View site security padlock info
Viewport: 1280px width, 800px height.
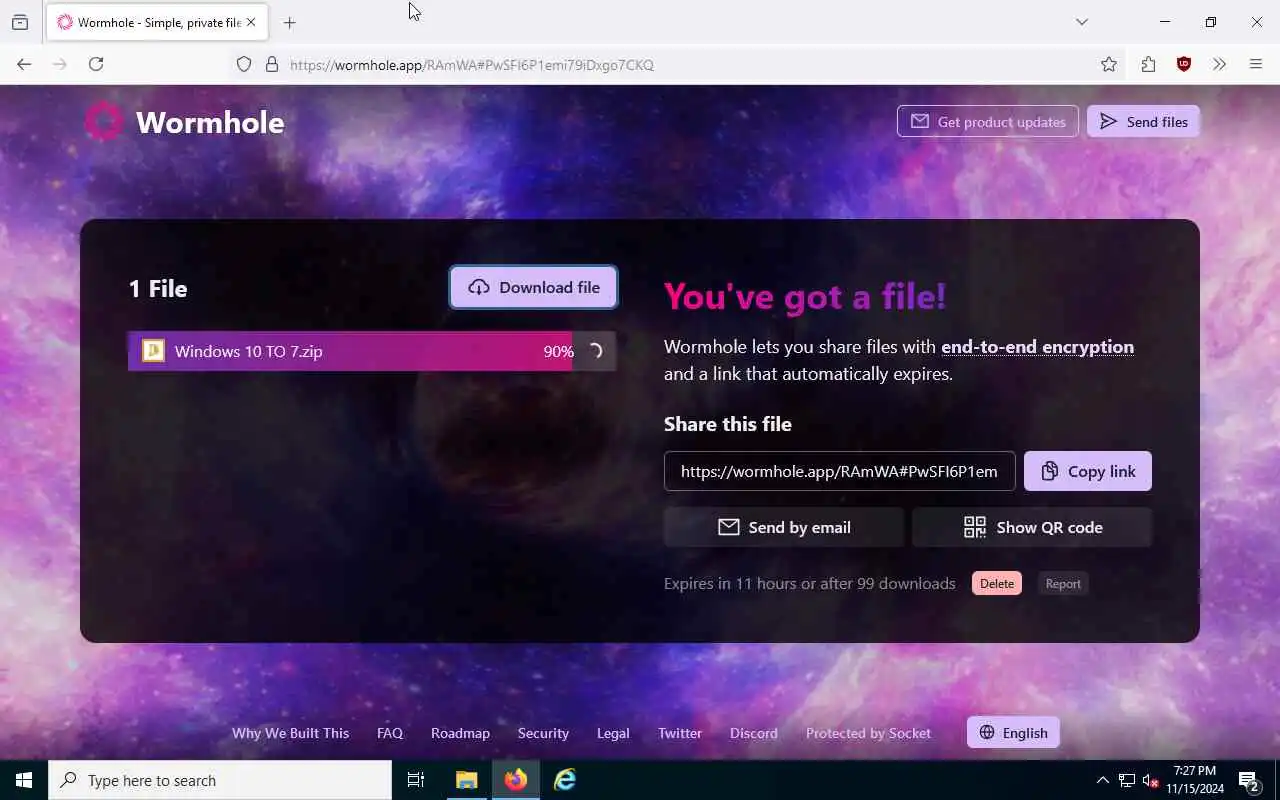pos(271,64)
